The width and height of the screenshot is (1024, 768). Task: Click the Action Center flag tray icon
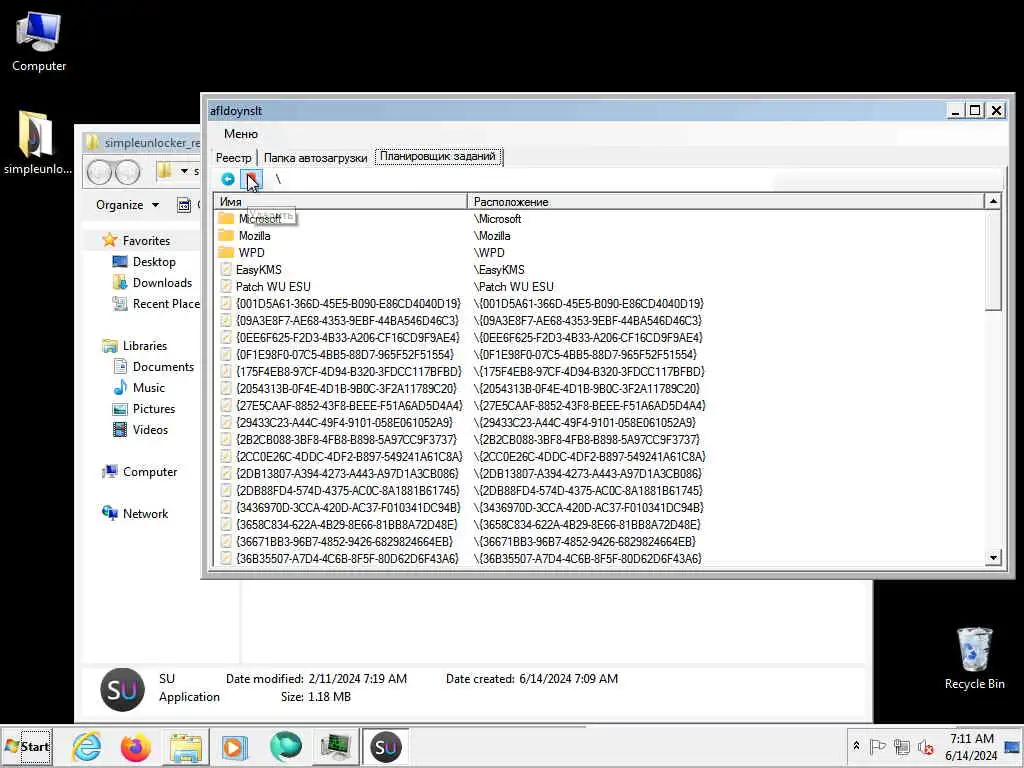click(x=878, y=746)
